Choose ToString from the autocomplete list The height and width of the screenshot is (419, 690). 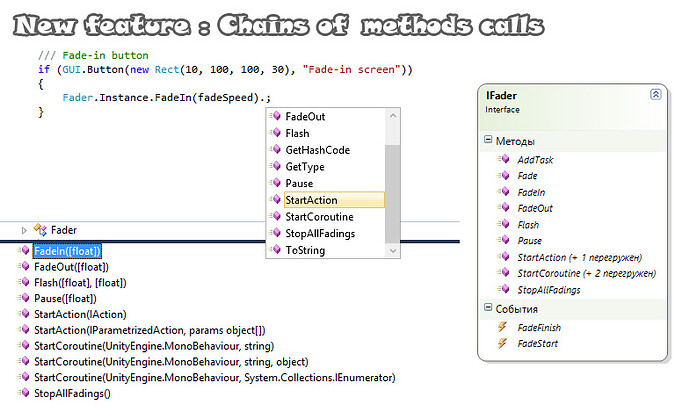305,250
